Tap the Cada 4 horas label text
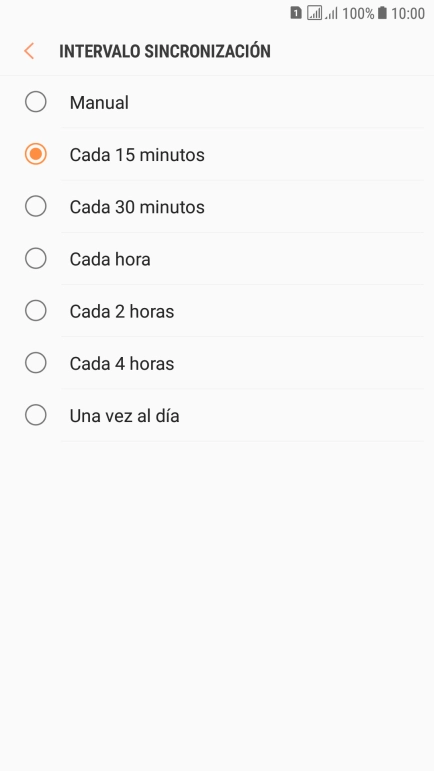Image resolution: width=434 pixels, height=771 pixels. (x=122, y=363)
